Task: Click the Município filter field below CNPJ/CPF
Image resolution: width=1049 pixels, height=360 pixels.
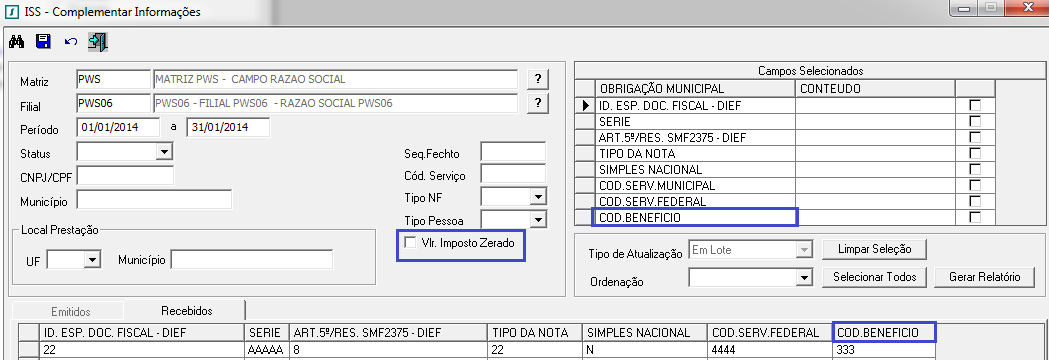Action: click(x=155, y=199)
